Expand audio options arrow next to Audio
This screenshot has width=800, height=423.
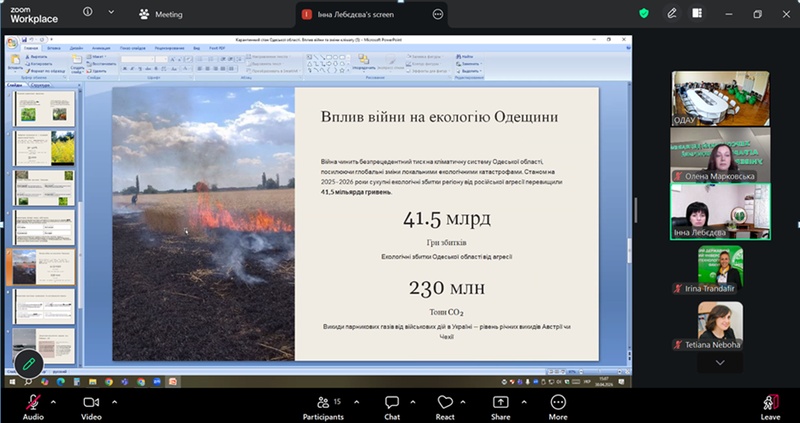[x=54, y=402]
